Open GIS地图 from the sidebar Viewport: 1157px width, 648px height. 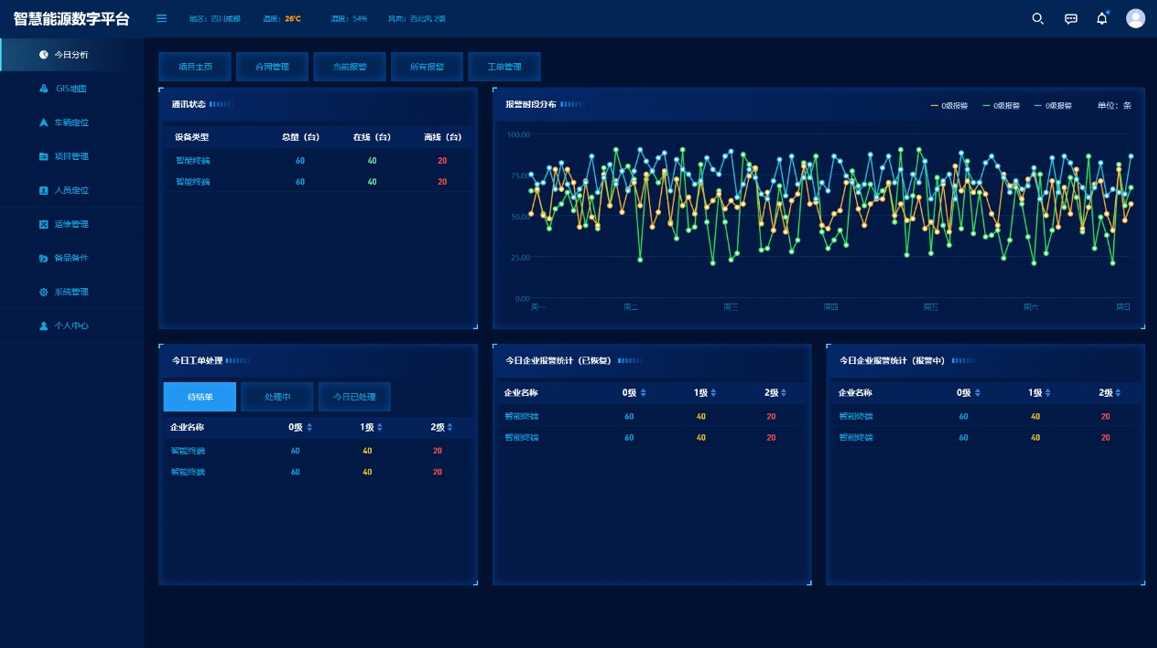72,89
